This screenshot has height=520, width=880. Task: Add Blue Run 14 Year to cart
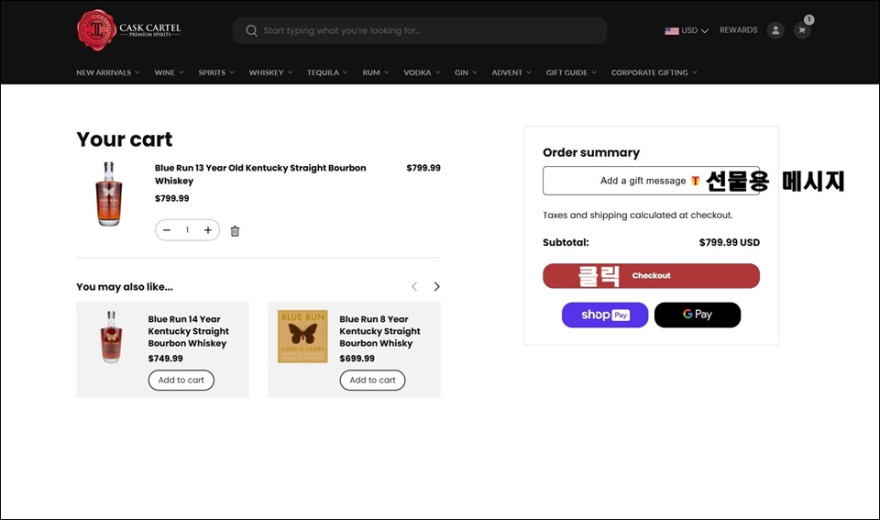click(x=181, y=380)
